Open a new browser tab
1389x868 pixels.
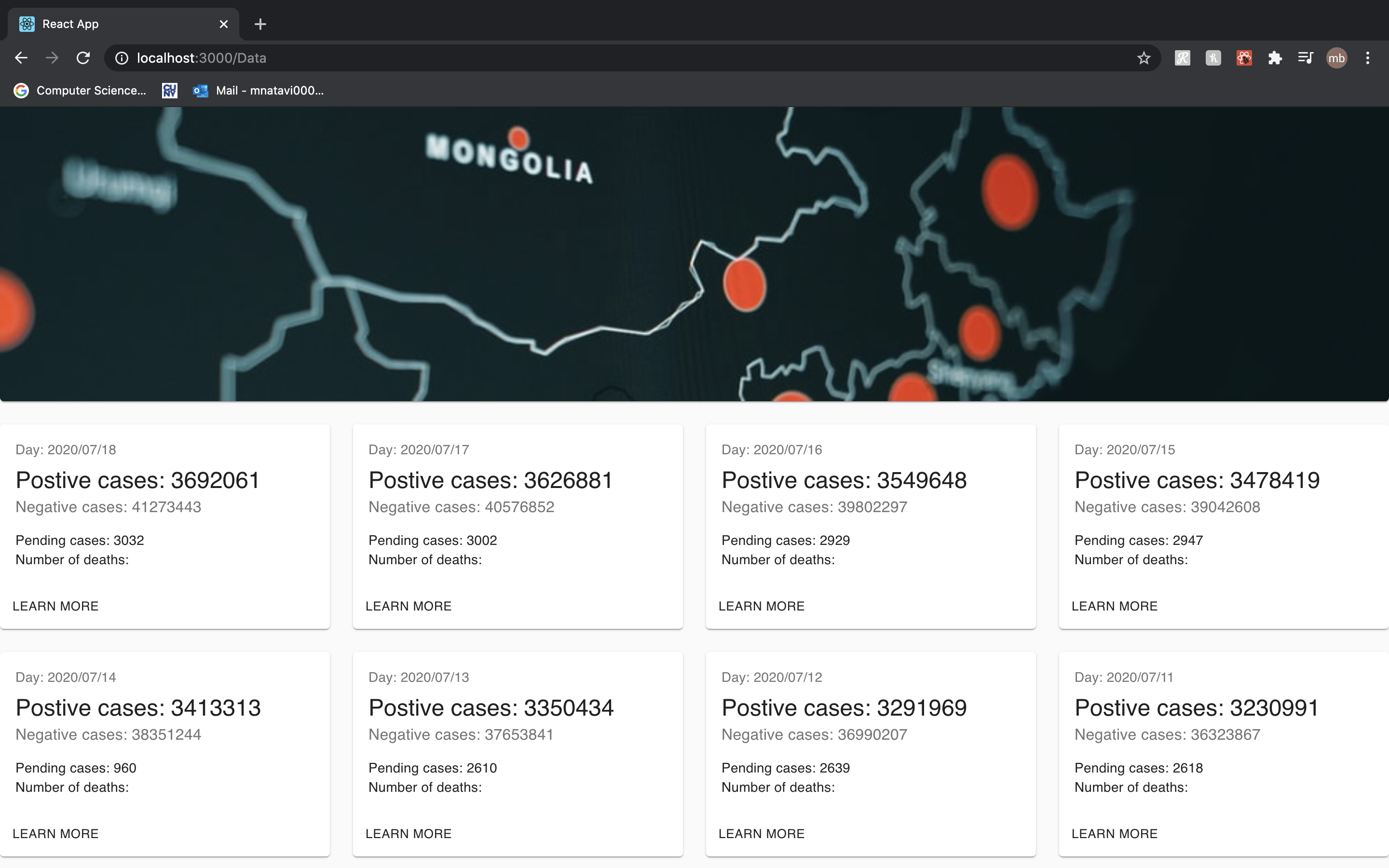(x=260, y=24)
